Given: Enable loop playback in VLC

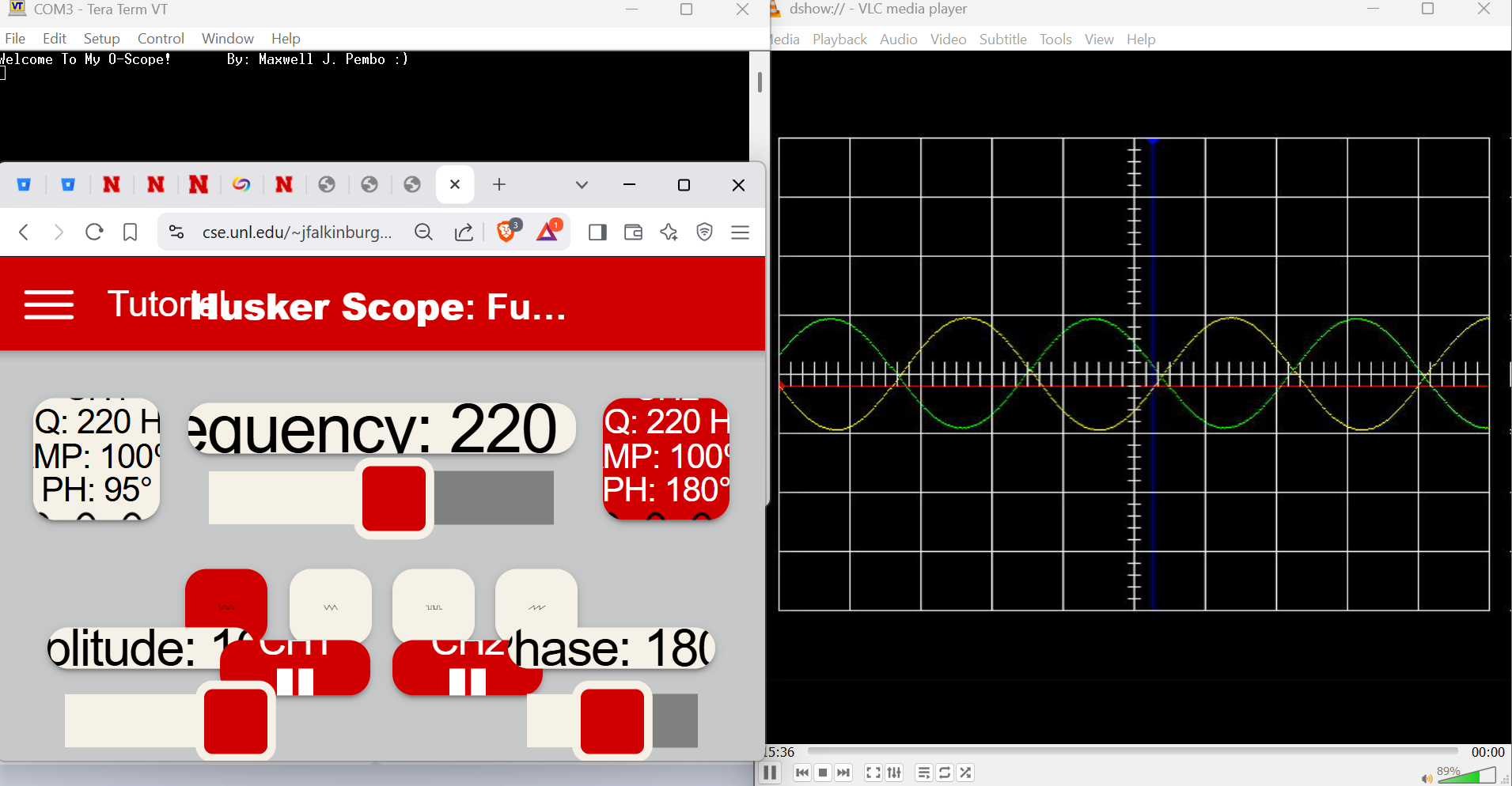Looking at the screenshot, I should [x=945, y=773].
